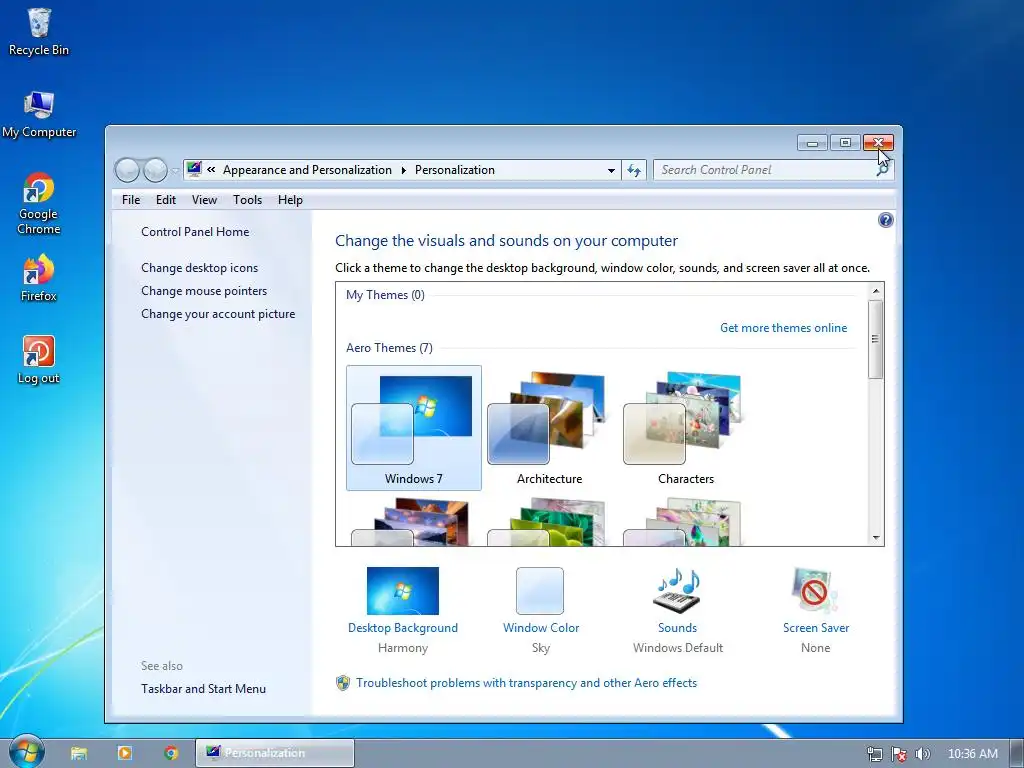Open Change desktop icons
The height and width of the screenshot is (768, 1024).
point(199,268)
